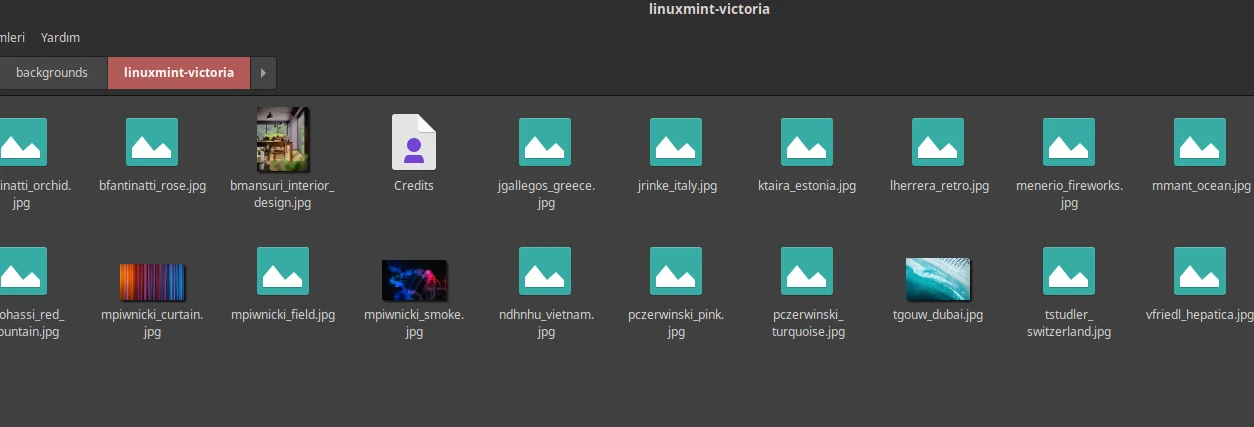This screenshot has width=1254, height=427.
Task: Click the pczerwinski_turquoise.jpg file name
Action: pyautogui.click(x=808, y=323)
